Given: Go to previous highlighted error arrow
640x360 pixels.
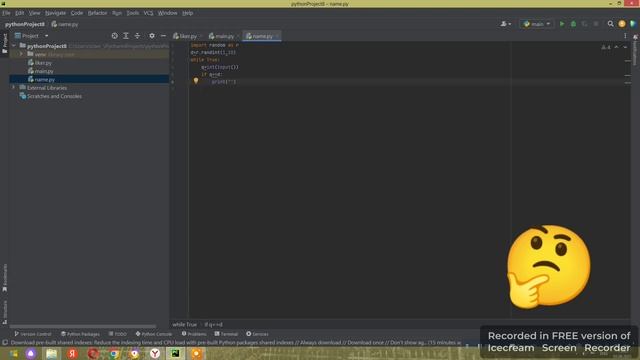Looking at the screenshot, I should click(x=616, y=47).
